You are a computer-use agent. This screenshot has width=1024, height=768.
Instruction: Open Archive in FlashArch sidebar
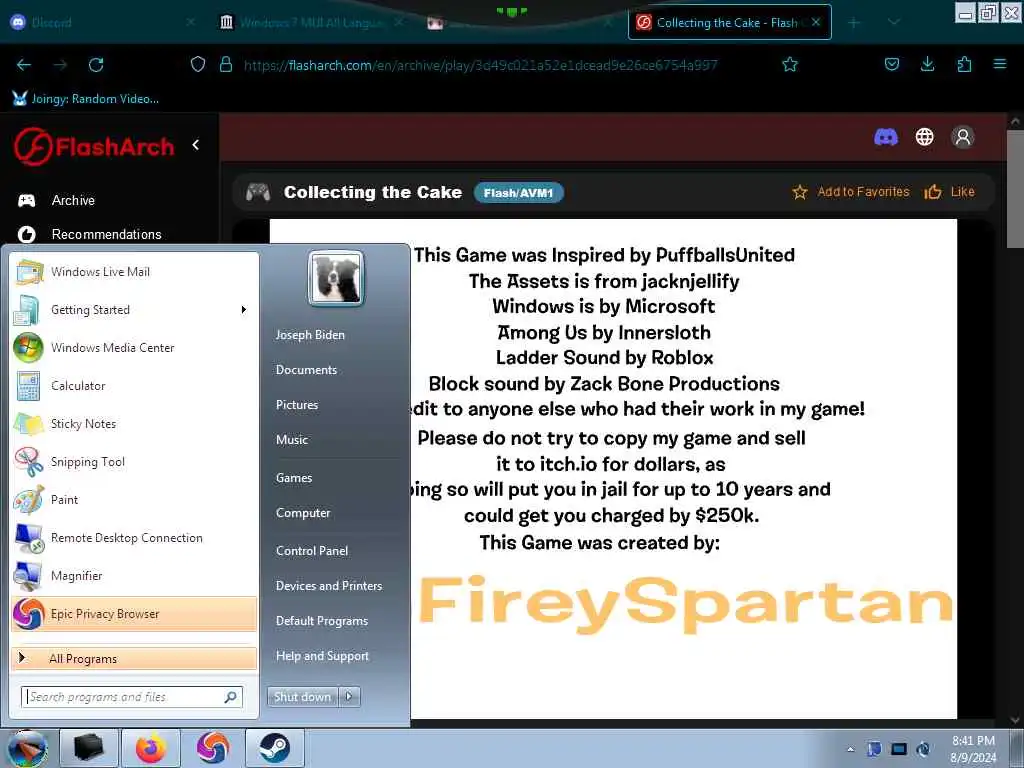73,200
